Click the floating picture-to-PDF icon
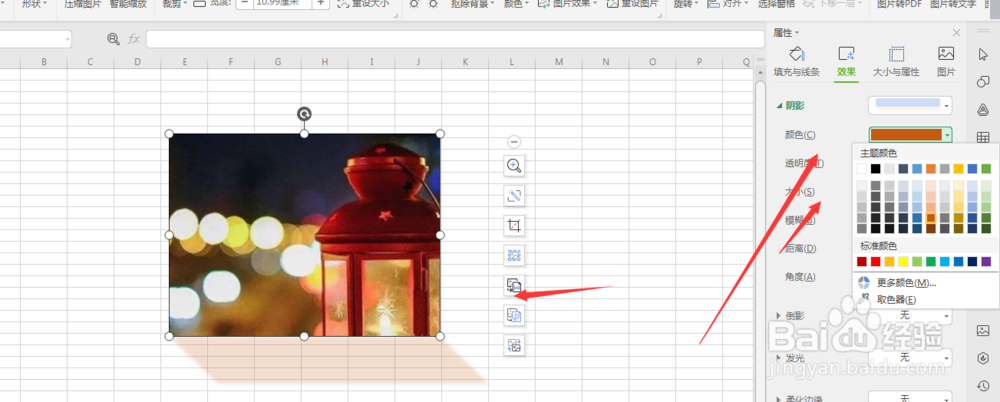1000x402 pixels. pyautogui.click(x=514, y=315)
